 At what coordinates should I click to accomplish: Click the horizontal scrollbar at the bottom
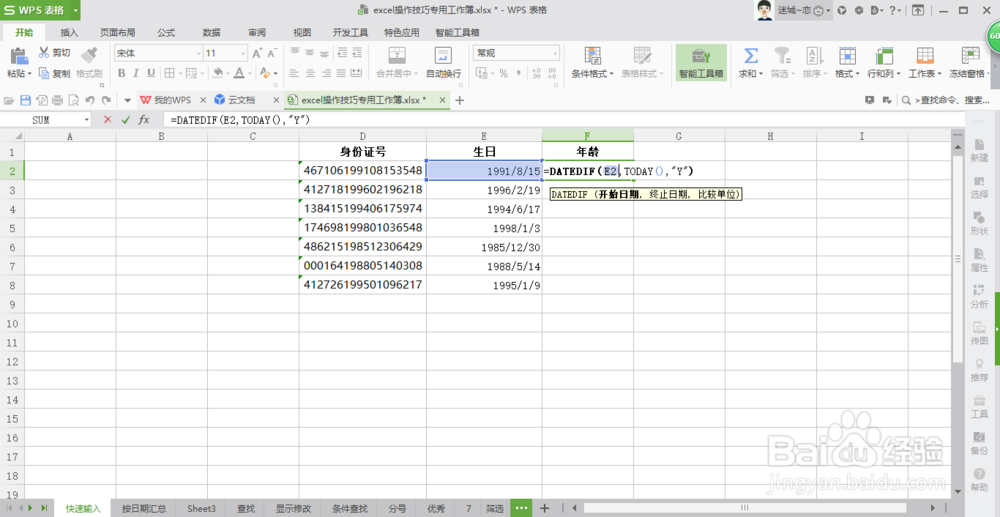coord(744,508)
